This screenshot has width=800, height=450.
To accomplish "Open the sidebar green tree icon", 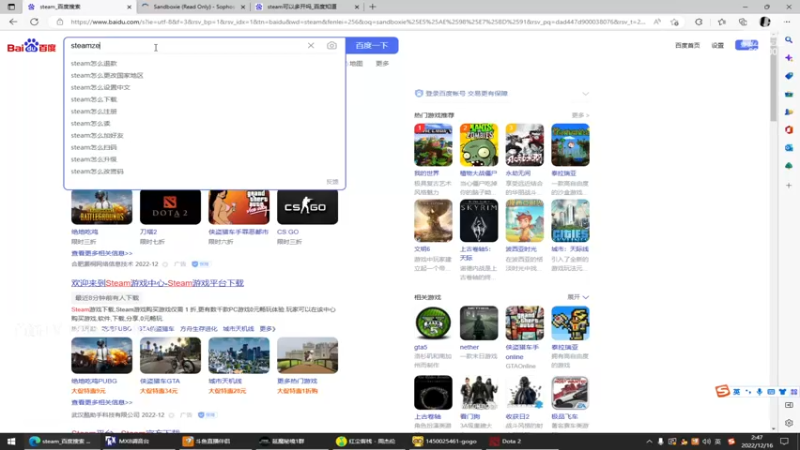I will coord(789,166).
